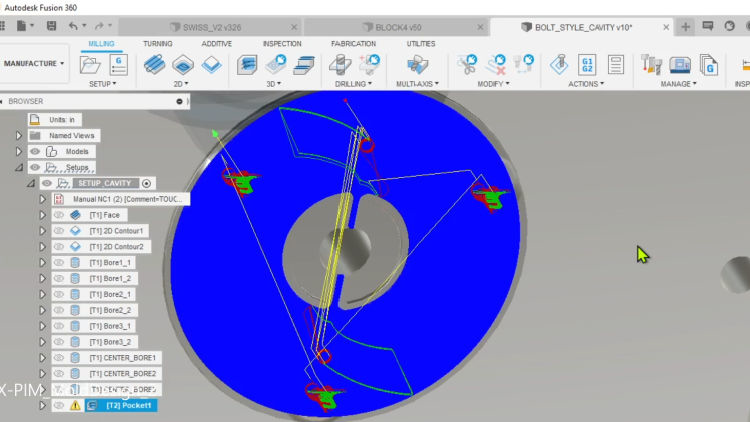Viewport: 750px width, 422px height.
Task: Toggle visibility of Setups
Action: [x=35, y=167]
